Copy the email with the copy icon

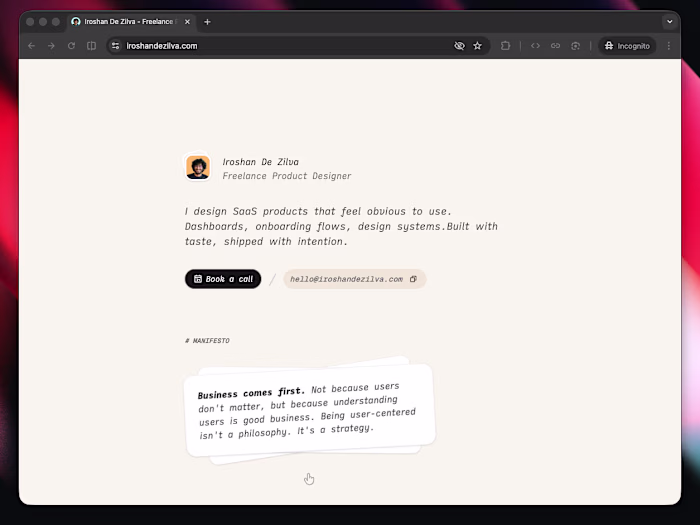413,279
